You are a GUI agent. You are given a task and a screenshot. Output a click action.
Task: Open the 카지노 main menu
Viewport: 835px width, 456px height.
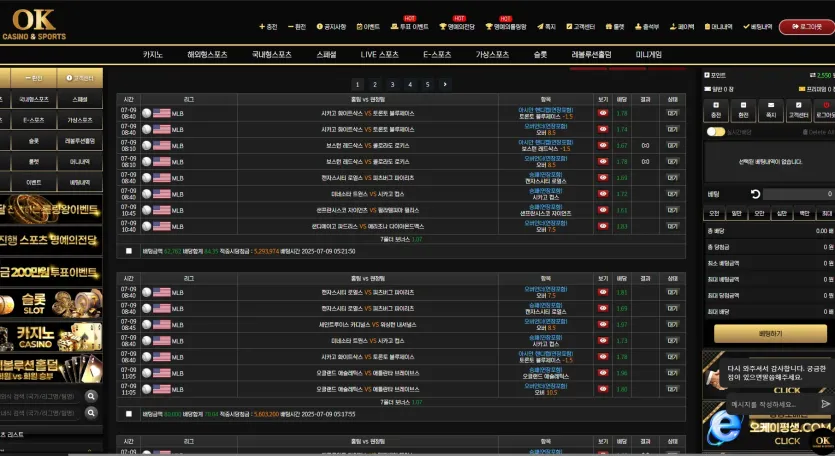[153, 54]
